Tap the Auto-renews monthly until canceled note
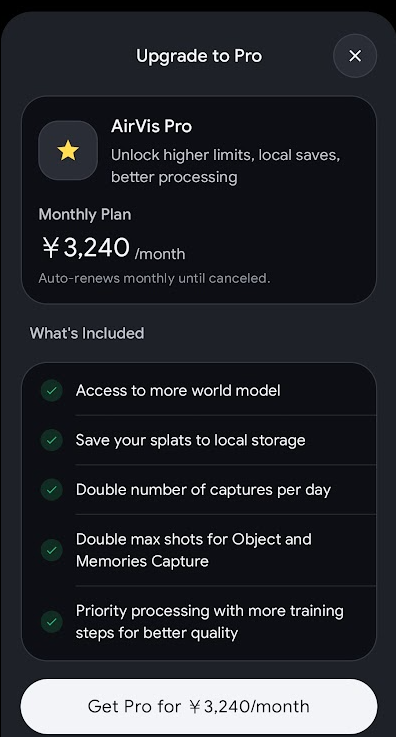Image resolution: width=396 pixels, height=737 pixels. (154, 278)
